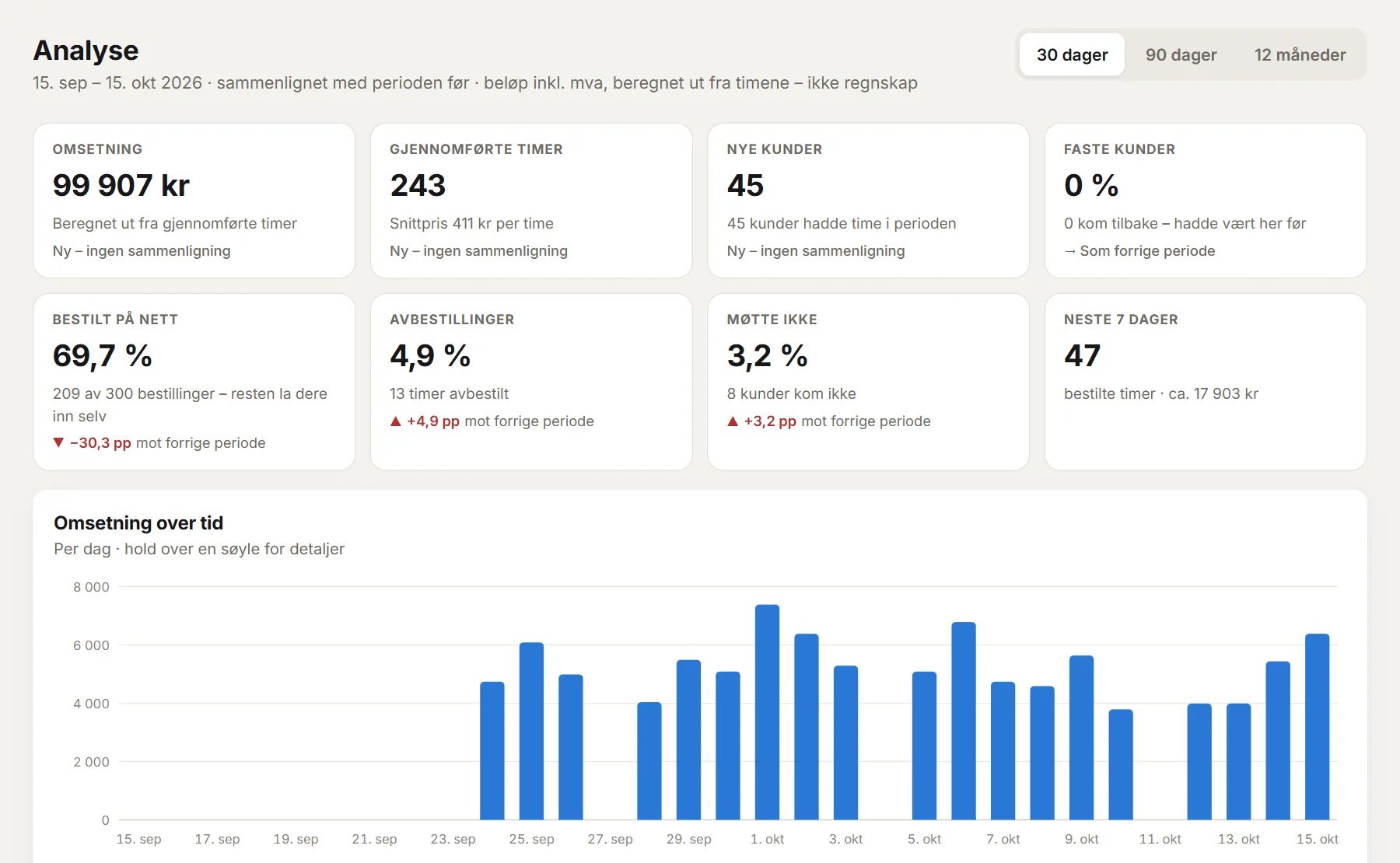Click the 15. okt revenue bar
This screenshot has height=863, width=1400.
point(1317,727)
